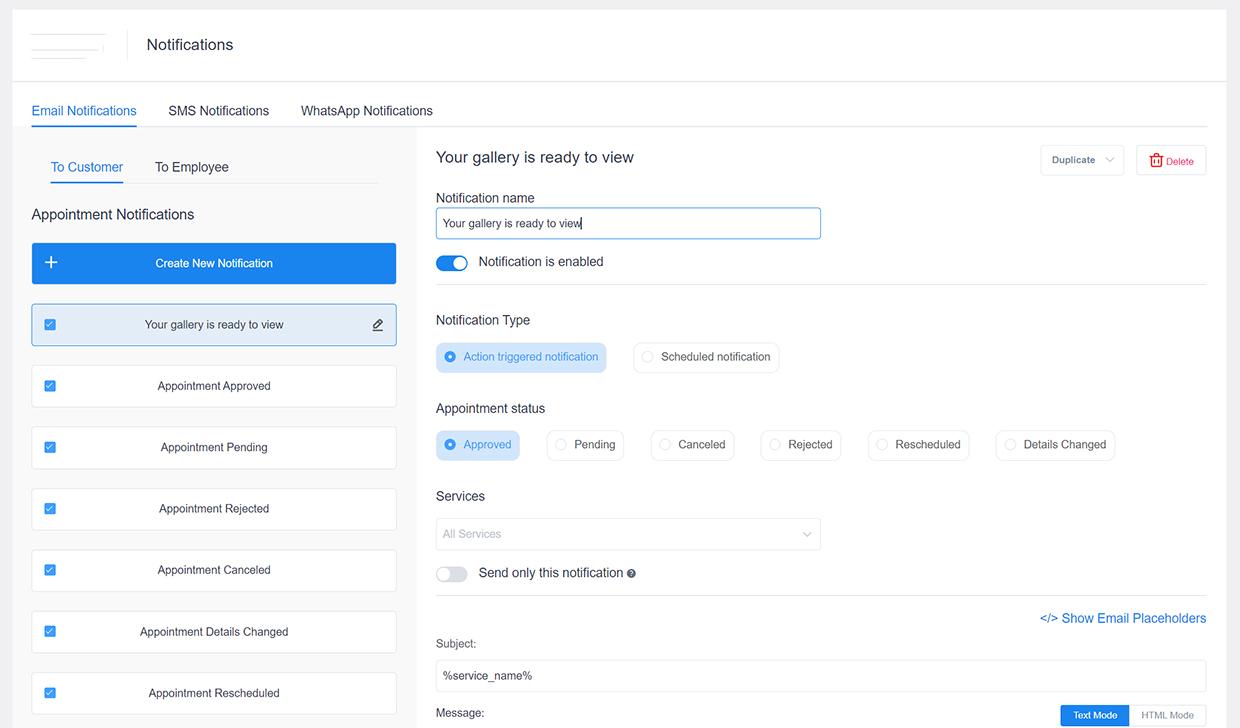Select the Your gallery is ready notification row

coord(214,325)
